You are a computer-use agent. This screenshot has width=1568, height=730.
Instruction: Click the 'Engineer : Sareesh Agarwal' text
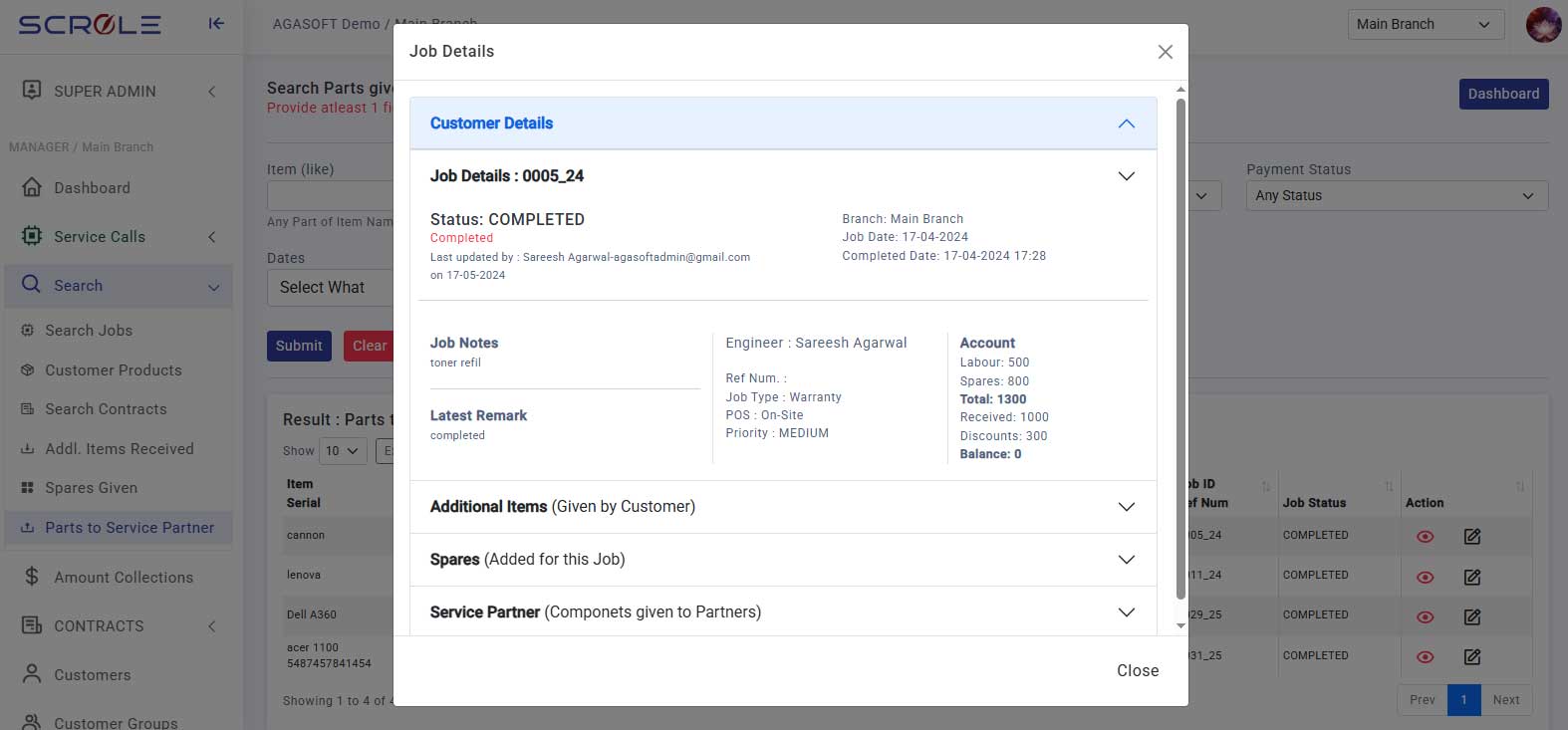click(x=816, y=343)
